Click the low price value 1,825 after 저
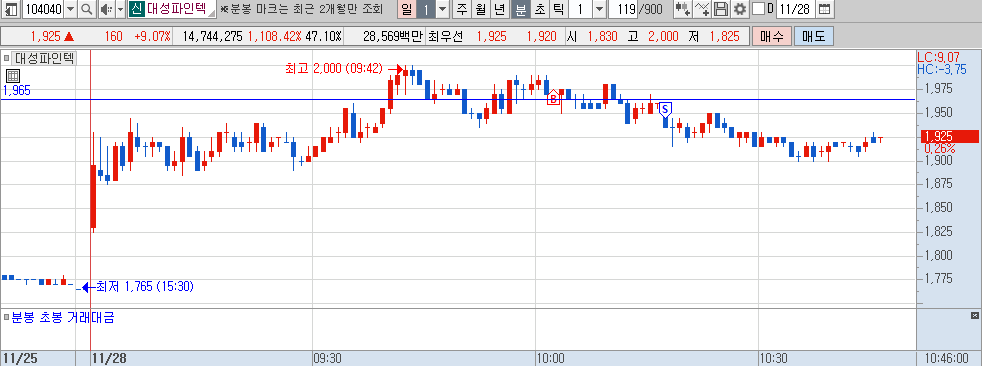Image resolution: width=982 pixels, height=366 pixels. coord(725,36)
